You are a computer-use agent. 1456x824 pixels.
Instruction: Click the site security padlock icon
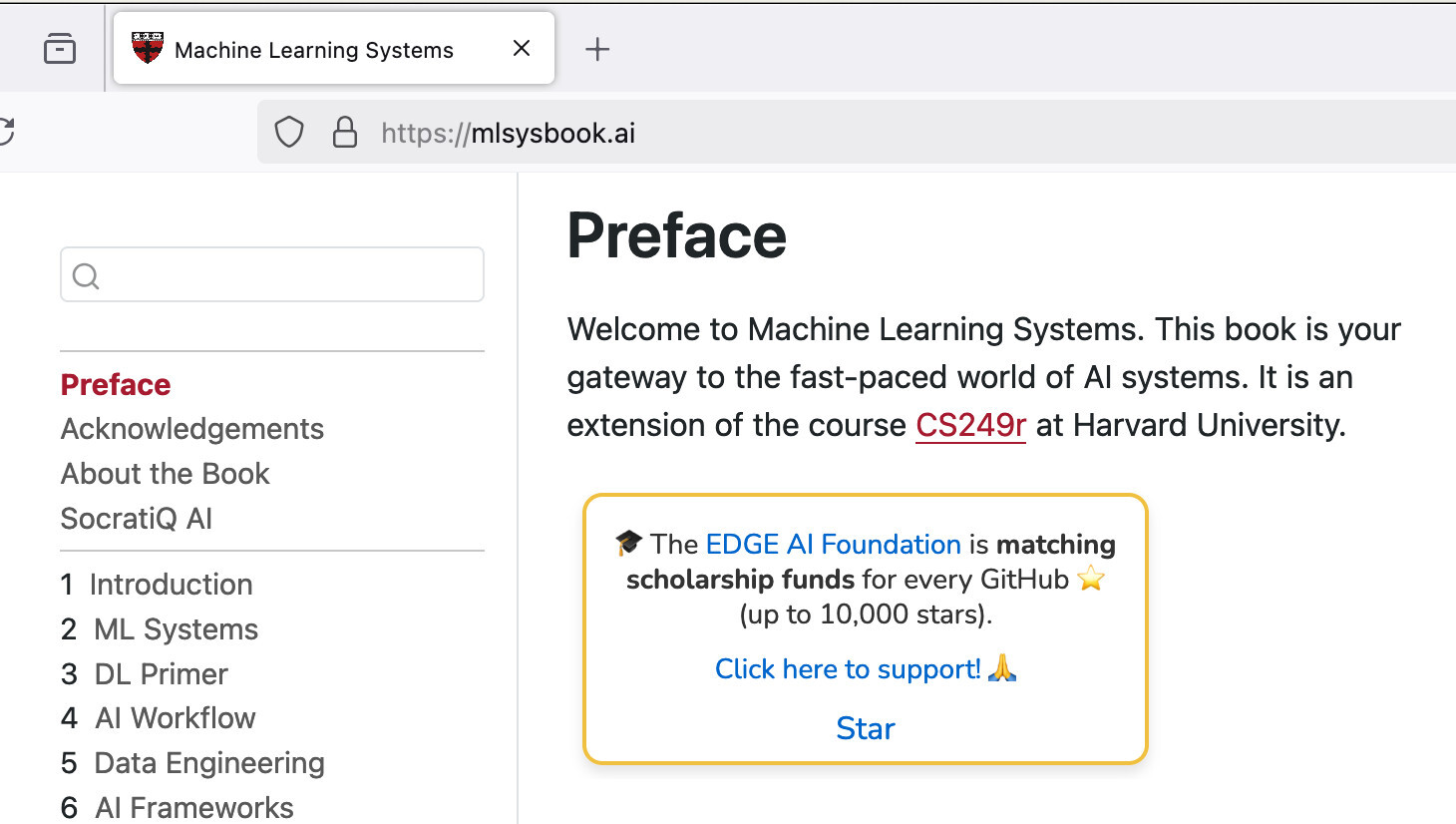(345, 133)
